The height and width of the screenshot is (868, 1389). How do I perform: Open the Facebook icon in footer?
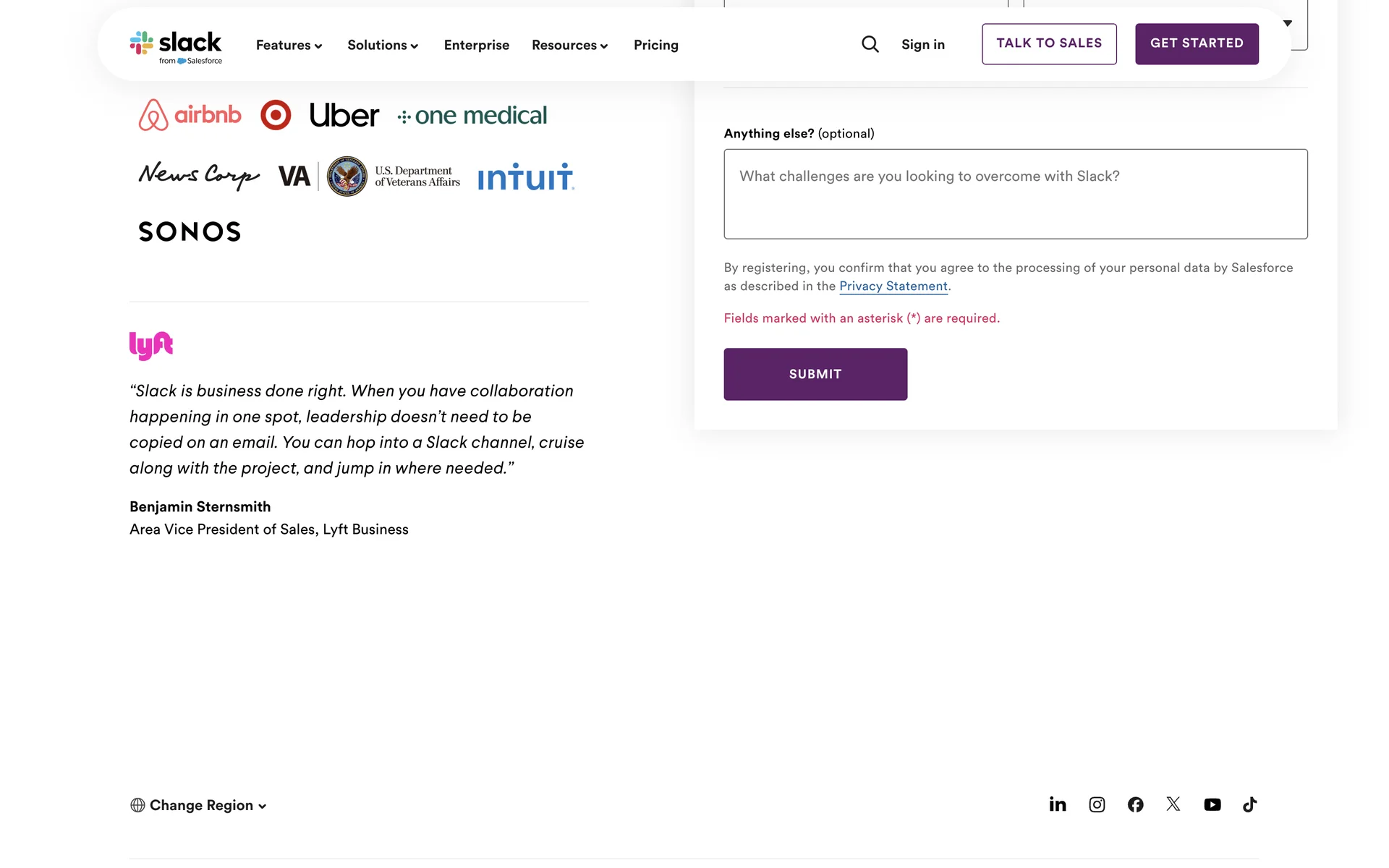[1135, 804]
